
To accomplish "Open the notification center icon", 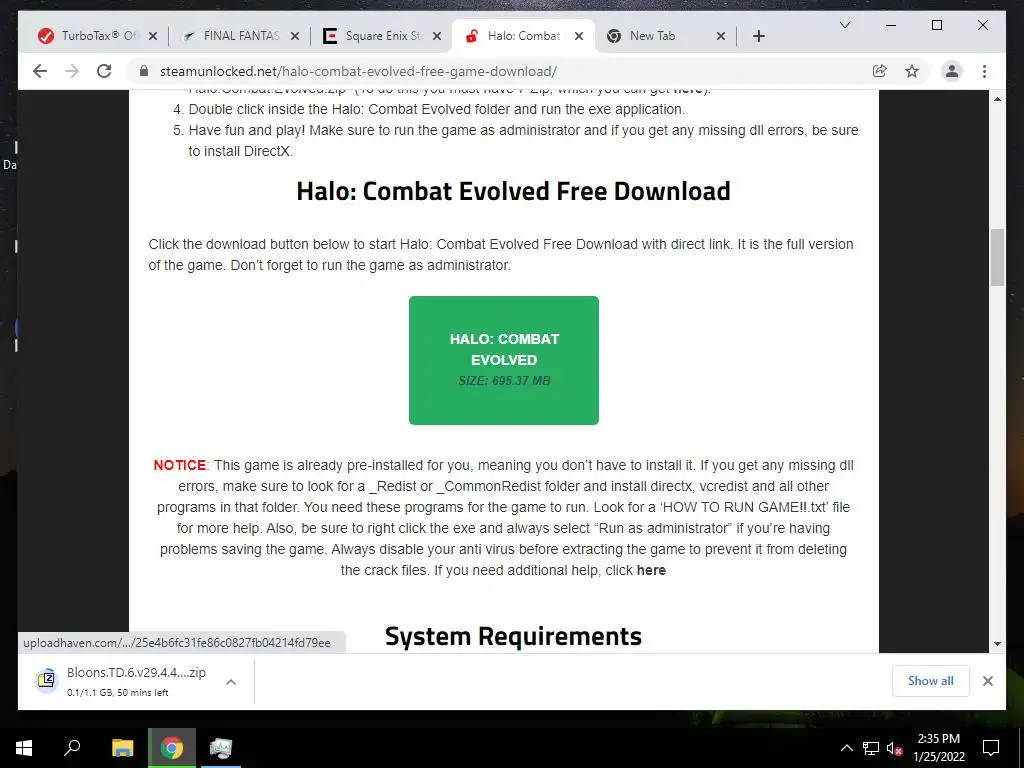I will (x=991, y=748).
